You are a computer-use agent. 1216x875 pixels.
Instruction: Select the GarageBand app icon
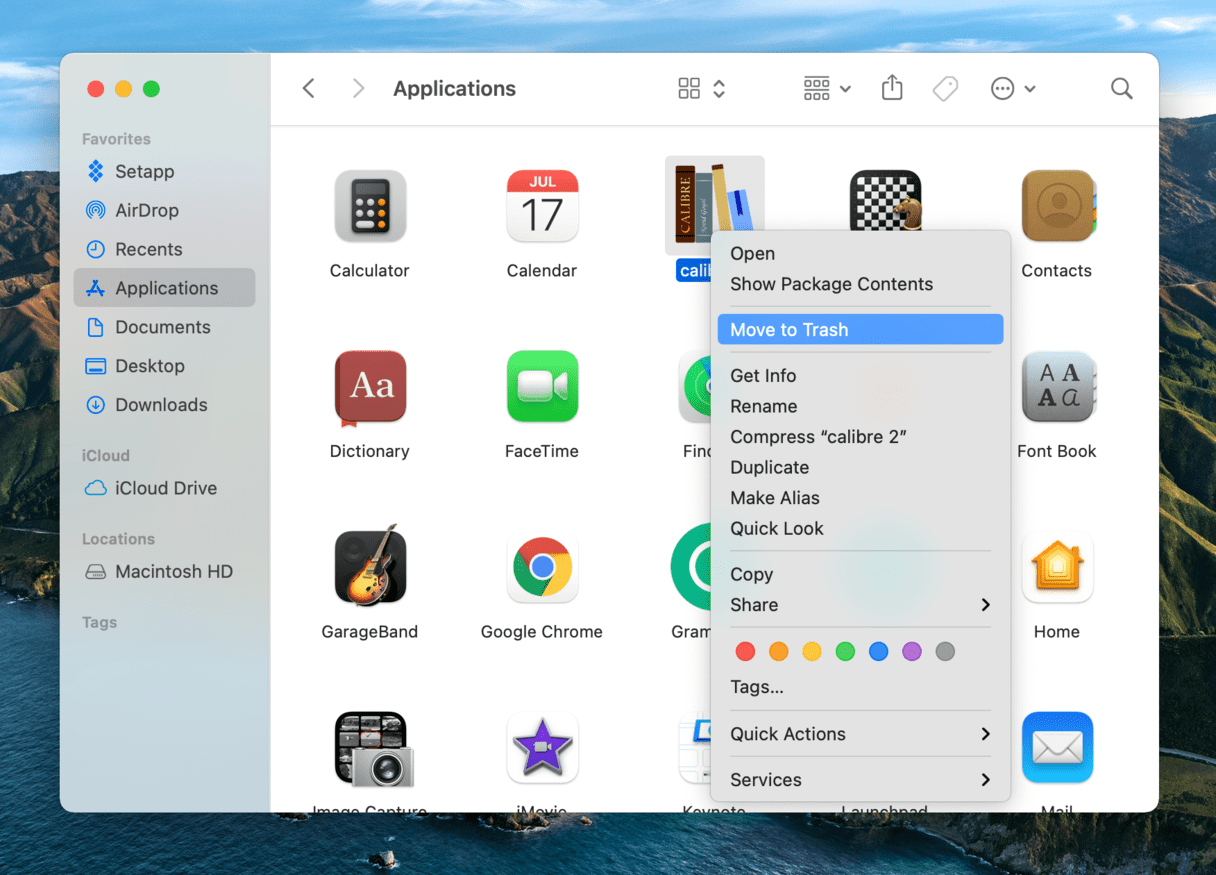(x=370, y=566)
